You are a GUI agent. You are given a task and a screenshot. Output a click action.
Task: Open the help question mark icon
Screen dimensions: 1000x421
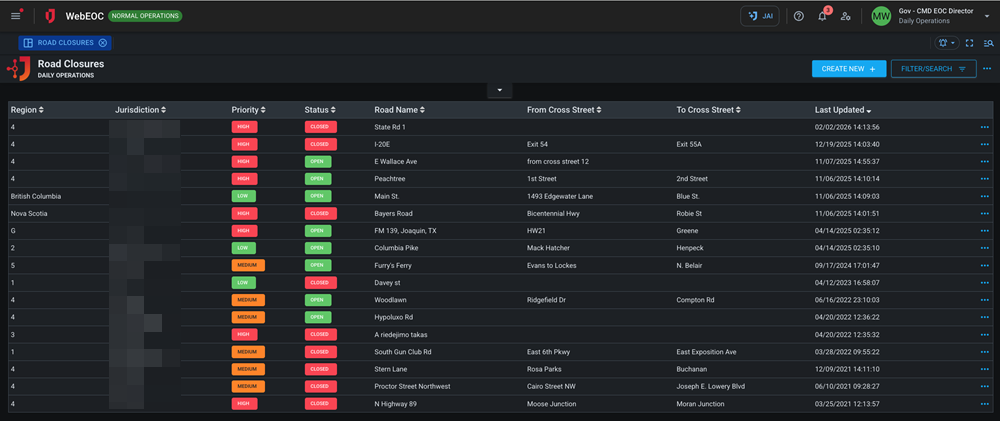(798, 16)
